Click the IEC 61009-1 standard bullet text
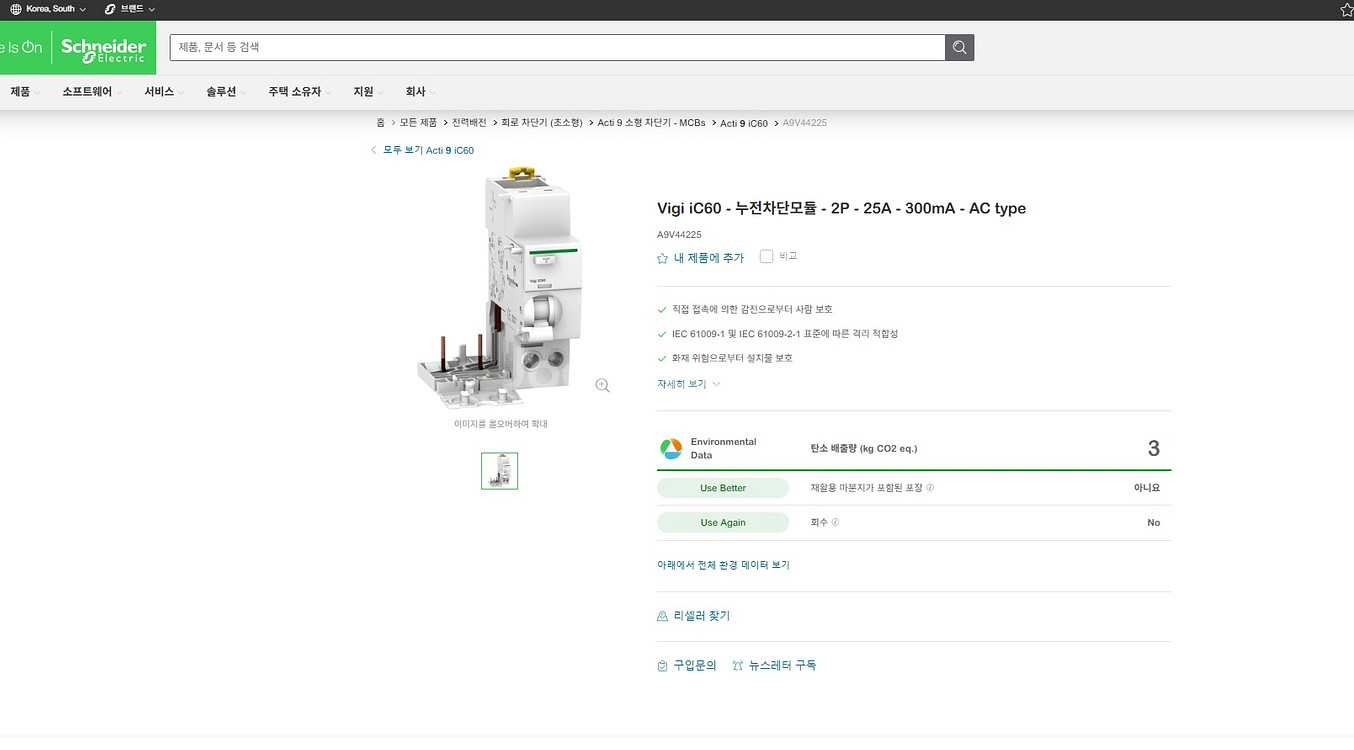Screen dimensions: 1354x750 pyautogui.click(x=785, y=334)
